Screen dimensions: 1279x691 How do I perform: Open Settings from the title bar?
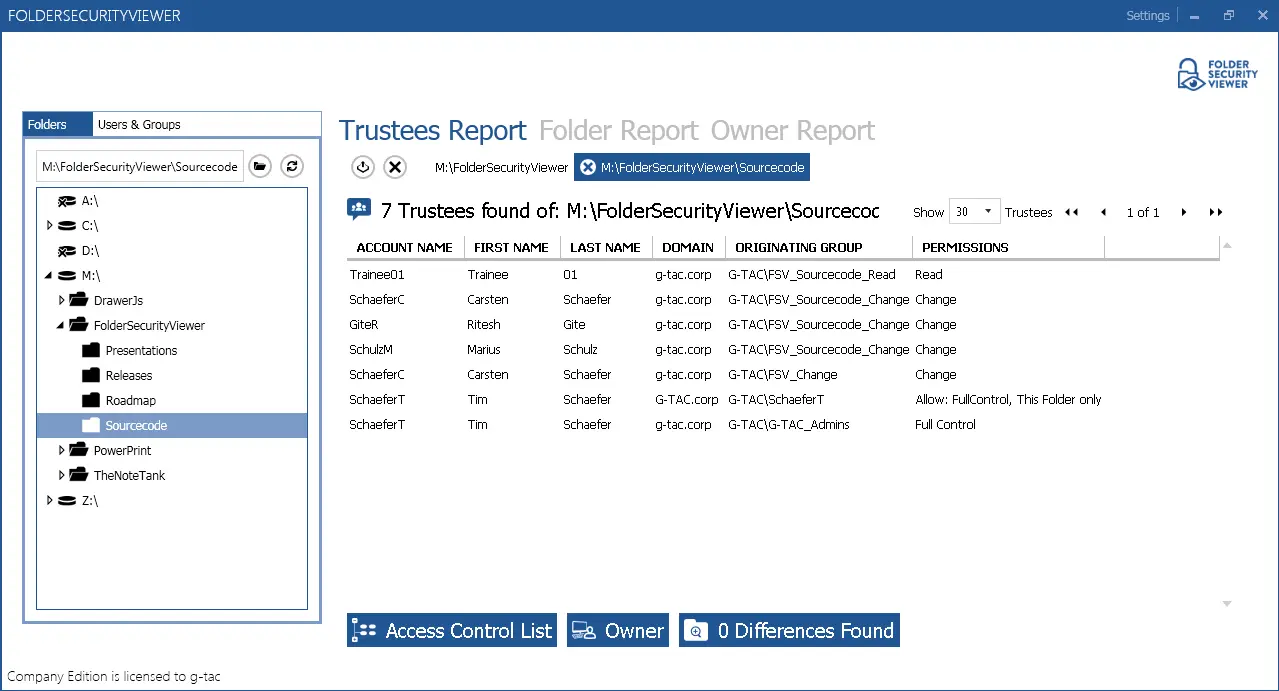tap(1147, 16)
